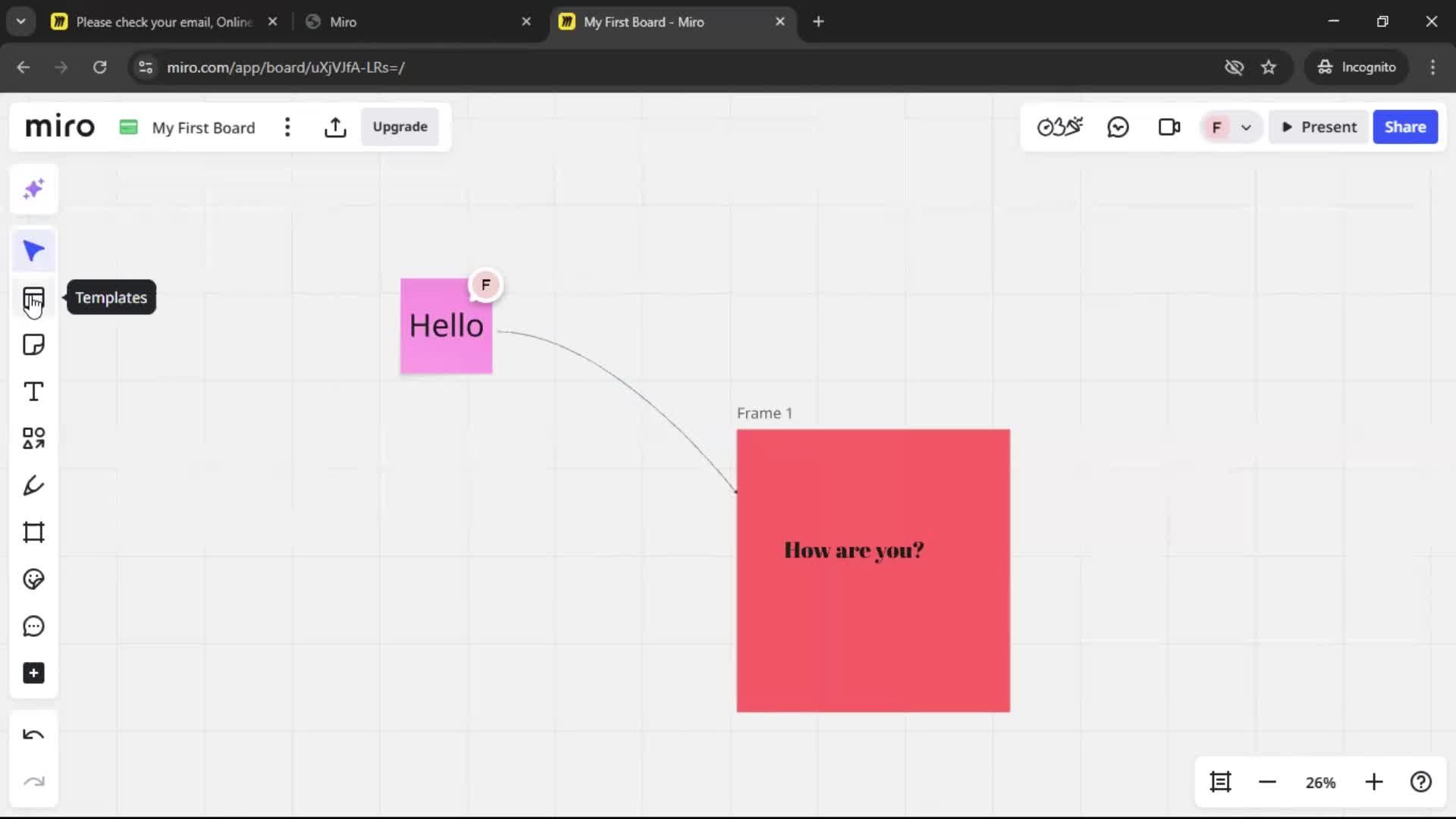Open the Templates tool
The image size is (1456, 819).
pos(33,298)
